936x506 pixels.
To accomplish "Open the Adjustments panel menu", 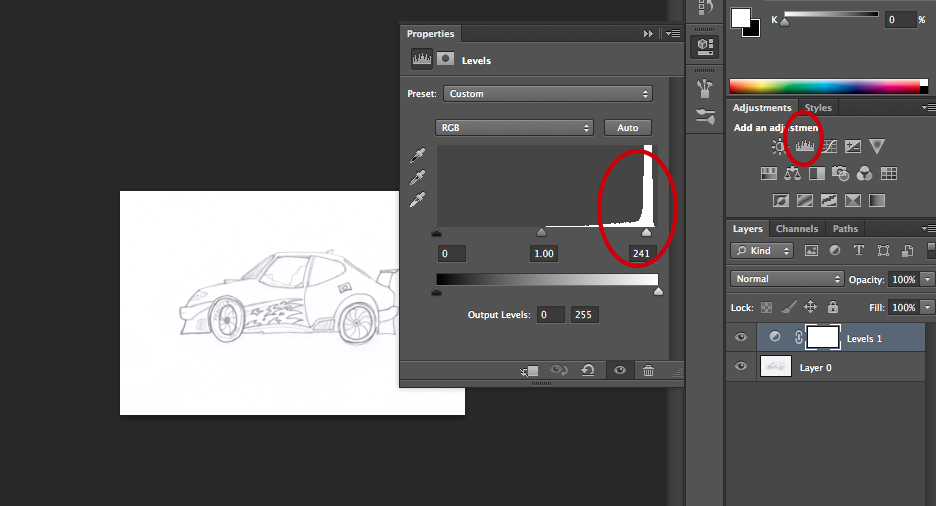I will click(x=928, y=107).
